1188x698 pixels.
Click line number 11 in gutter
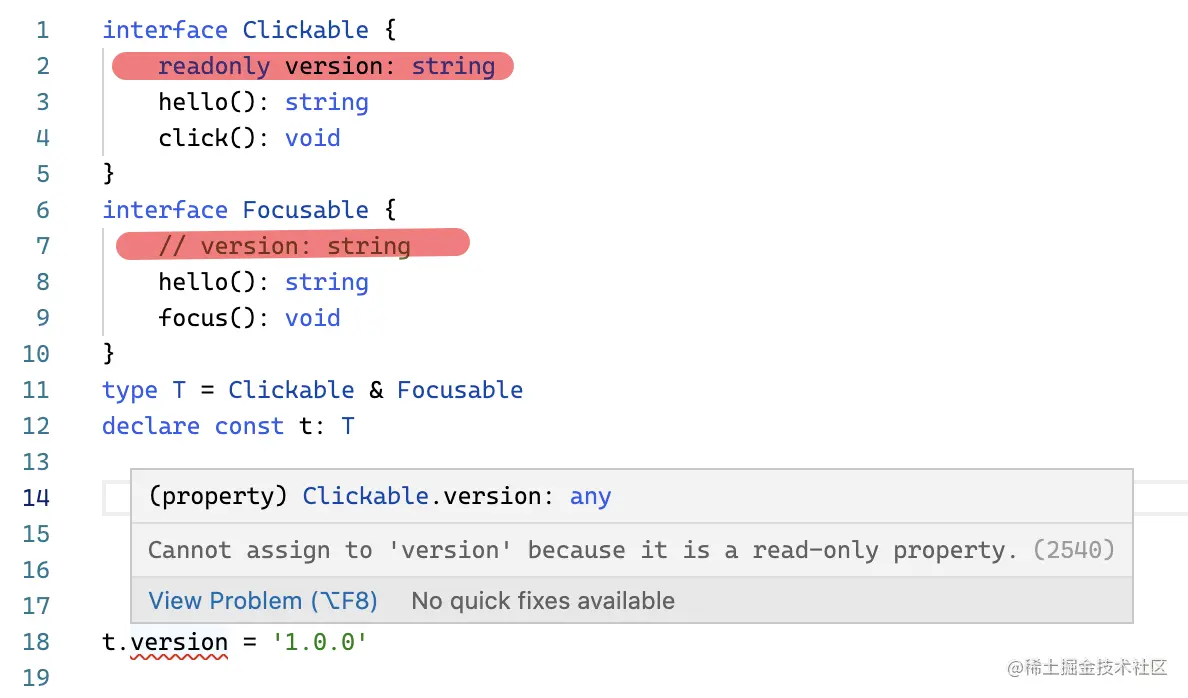[36, 390]
